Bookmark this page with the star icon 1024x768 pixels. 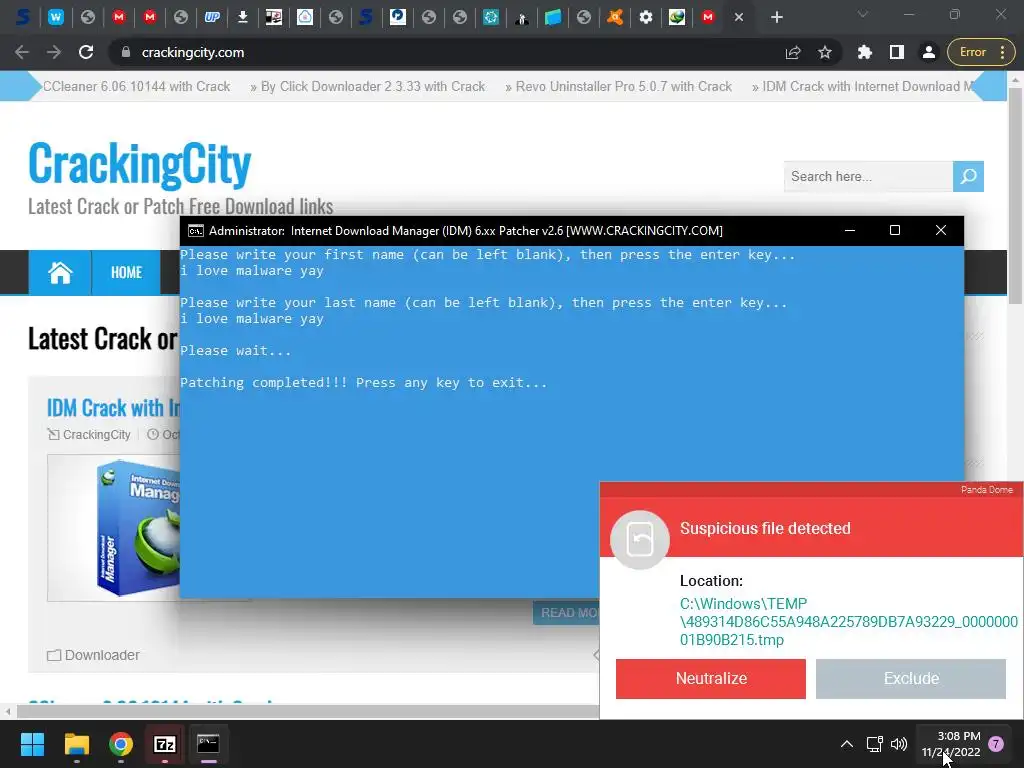pyautogui.click(x=825, y=52)
